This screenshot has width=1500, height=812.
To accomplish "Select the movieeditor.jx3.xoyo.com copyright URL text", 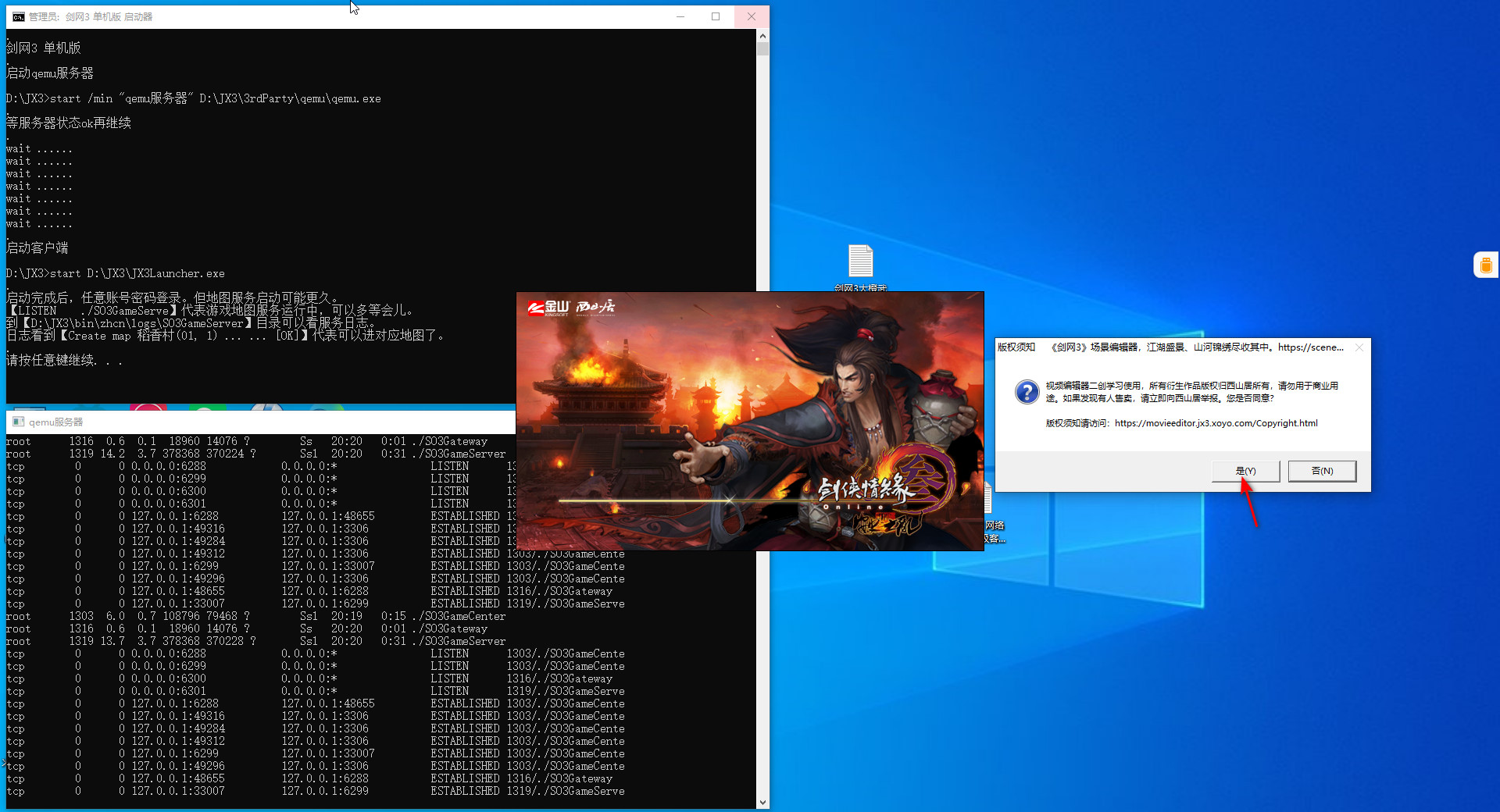I will click(x=1216, y=423).
